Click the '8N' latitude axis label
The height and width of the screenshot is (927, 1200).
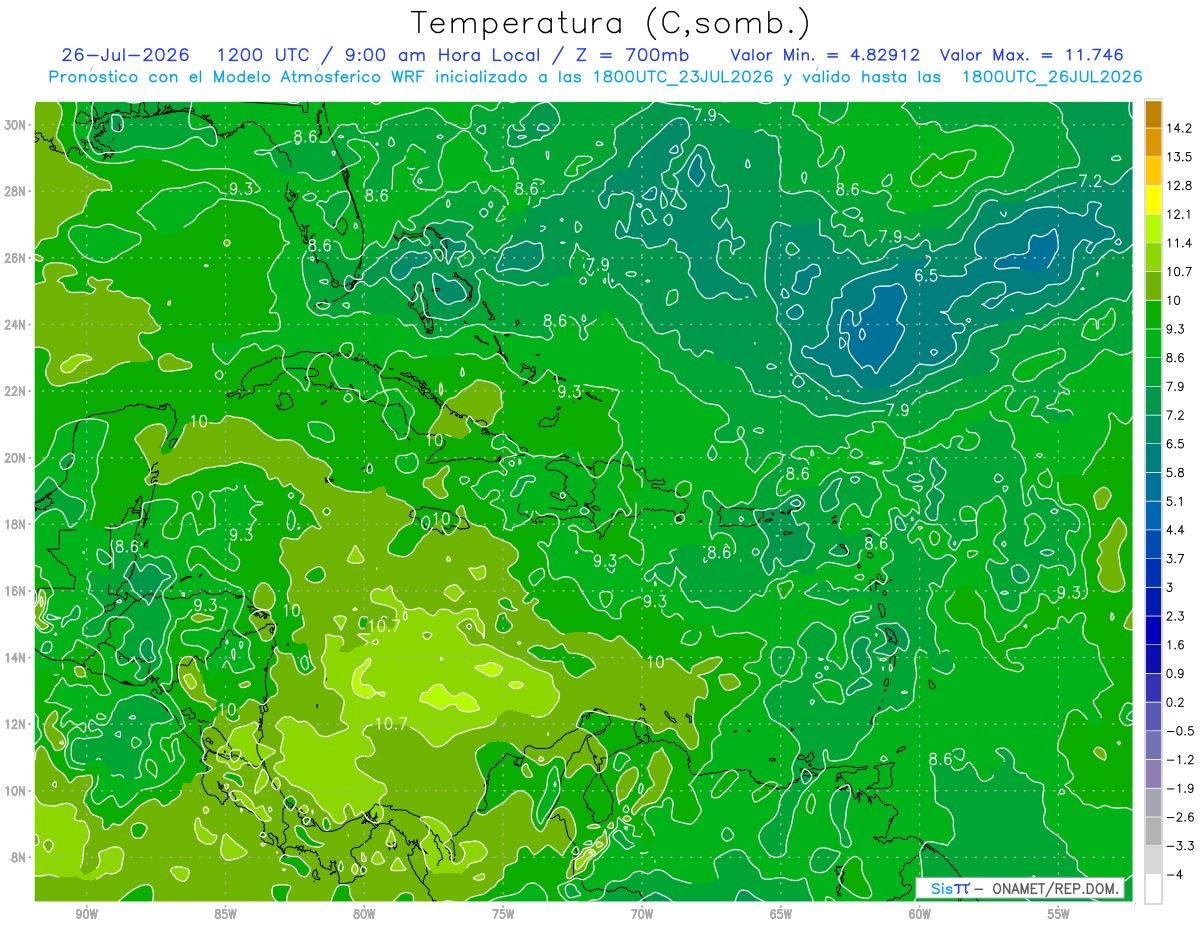pos(20,858)
